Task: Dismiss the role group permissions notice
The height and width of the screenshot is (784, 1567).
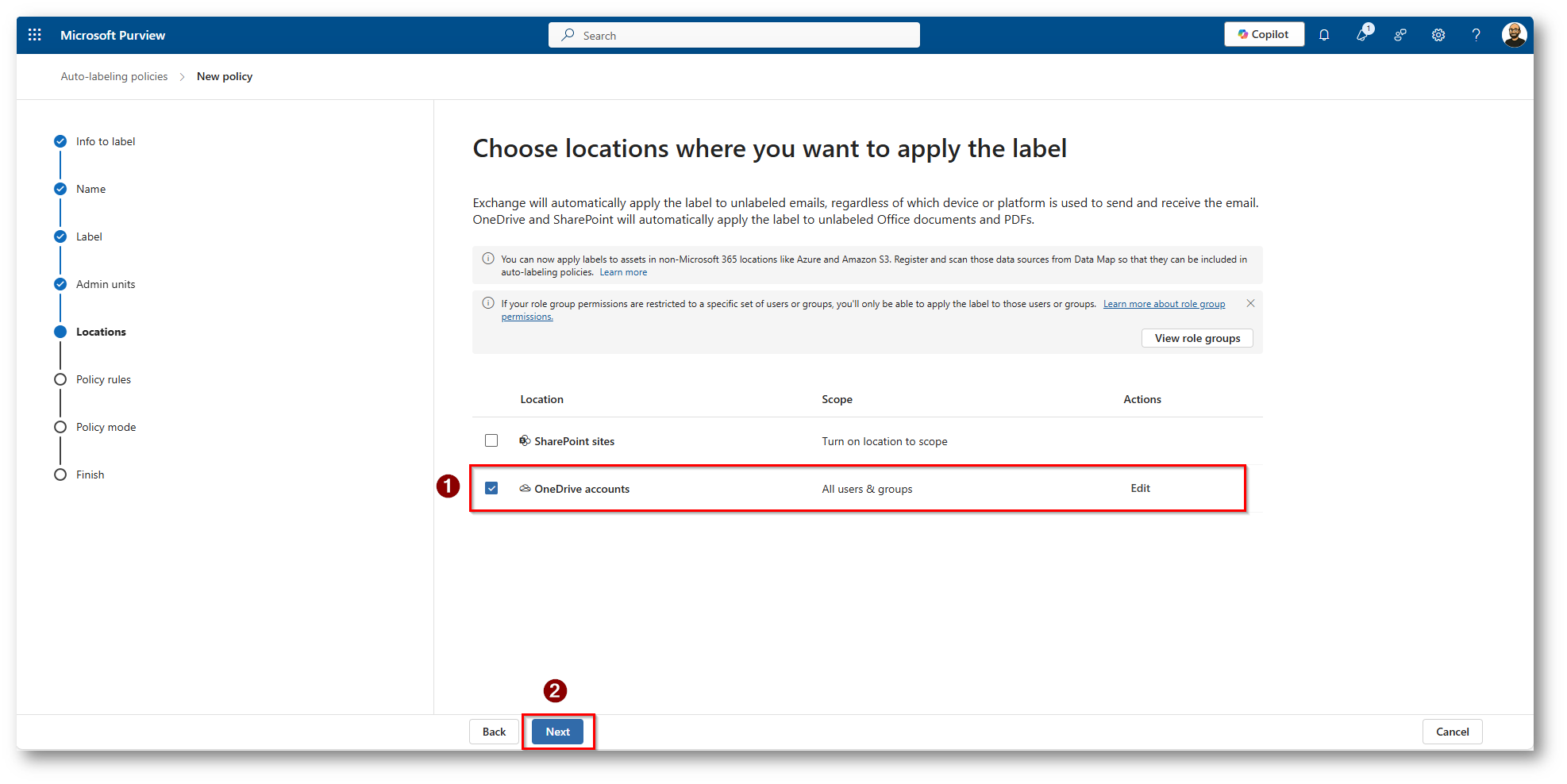Action: (1250, 304)
